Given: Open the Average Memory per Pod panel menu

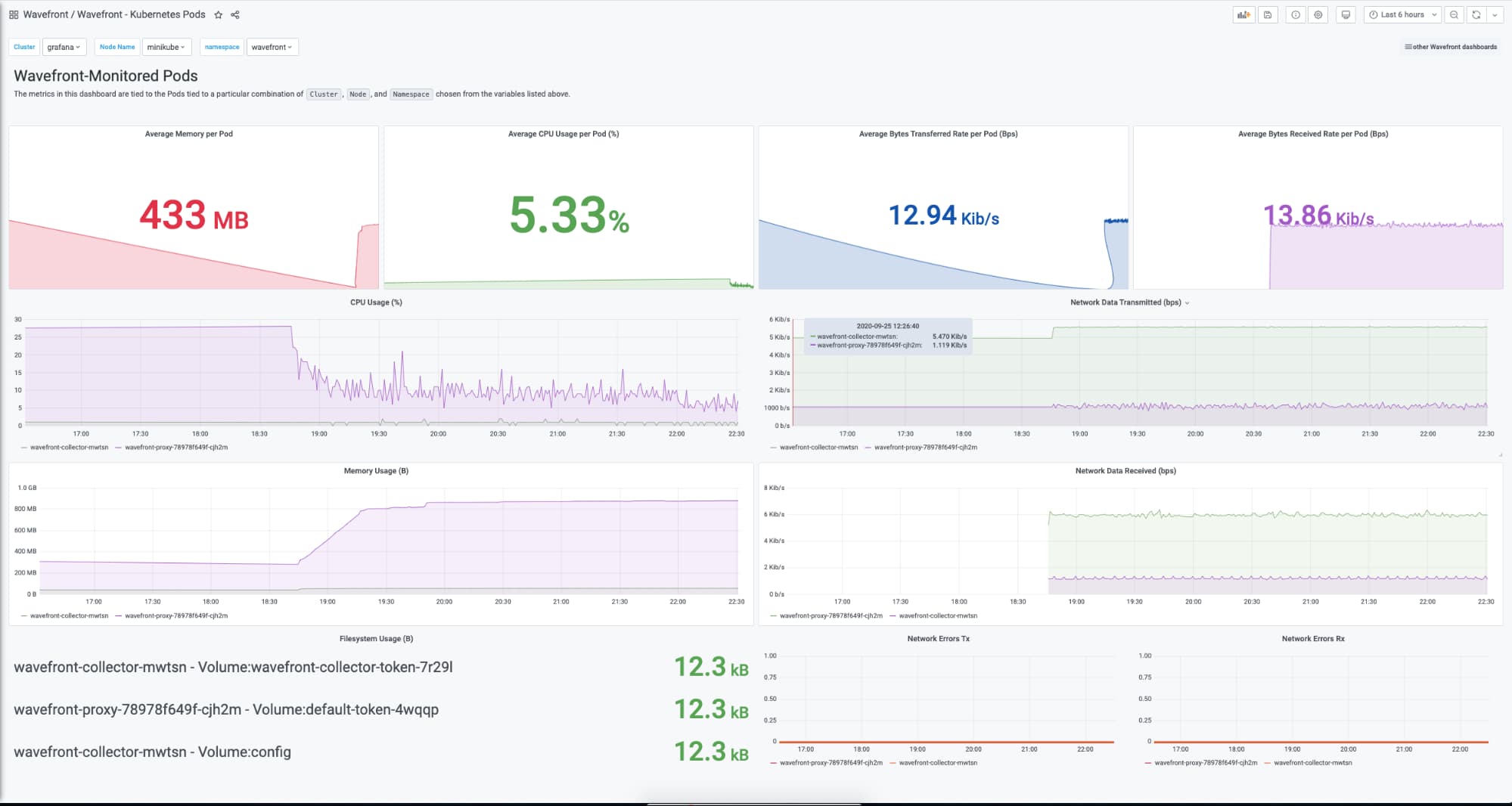Looking at the screenshot, I should tap(189, 134).
